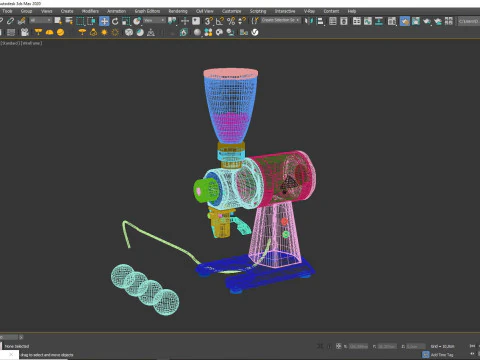Toggle the Angle Snap button

click(220, 21)
